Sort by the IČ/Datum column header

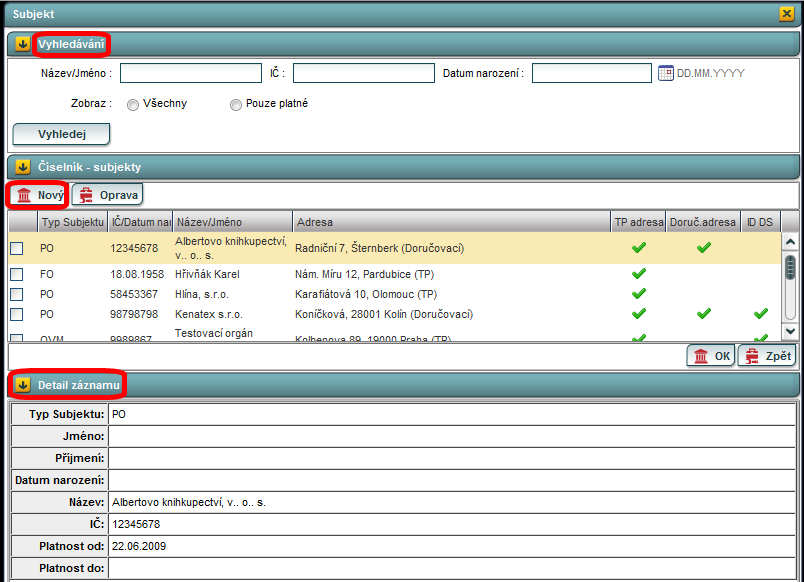pyautogui.click(x=140, y=222)
